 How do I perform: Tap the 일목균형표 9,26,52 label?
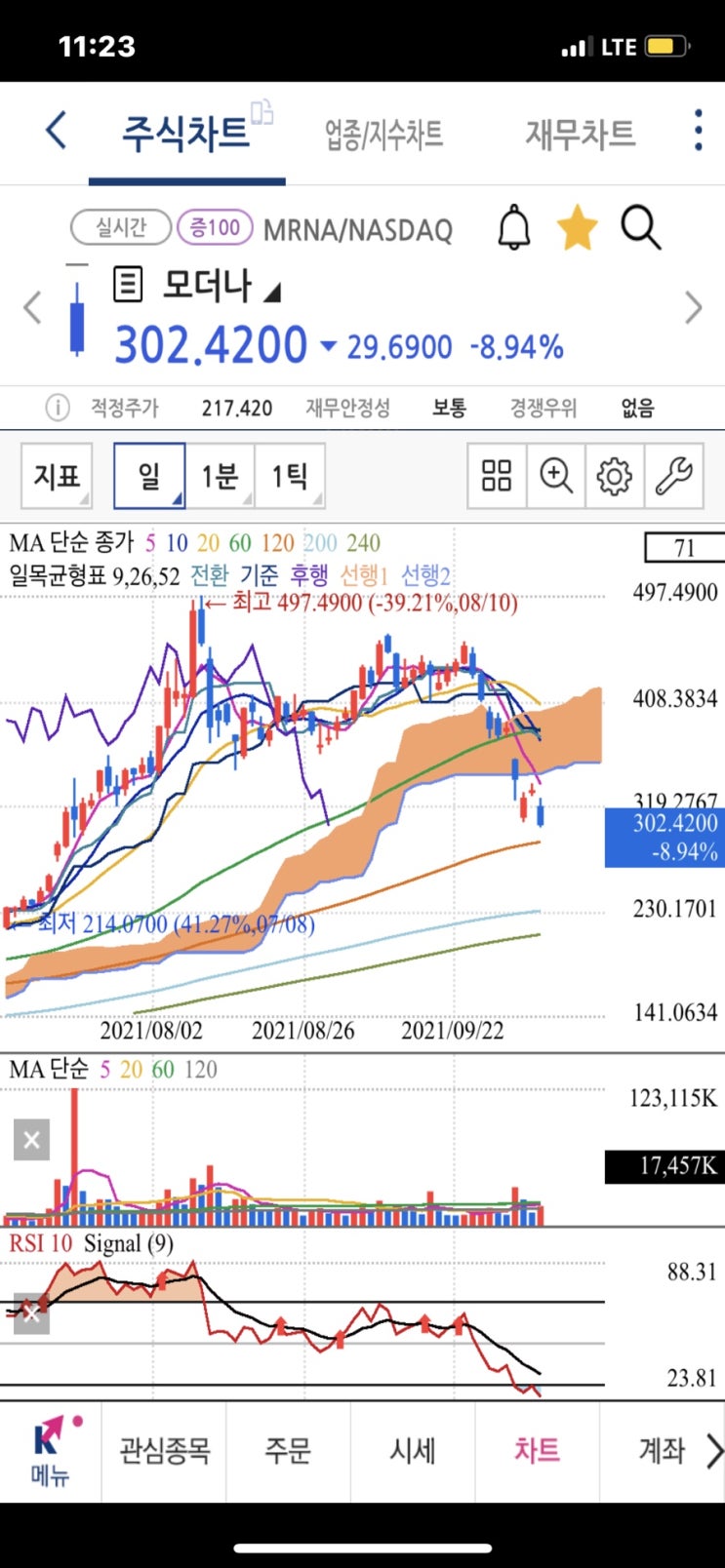pyautogui.click(x=96, y=575)
